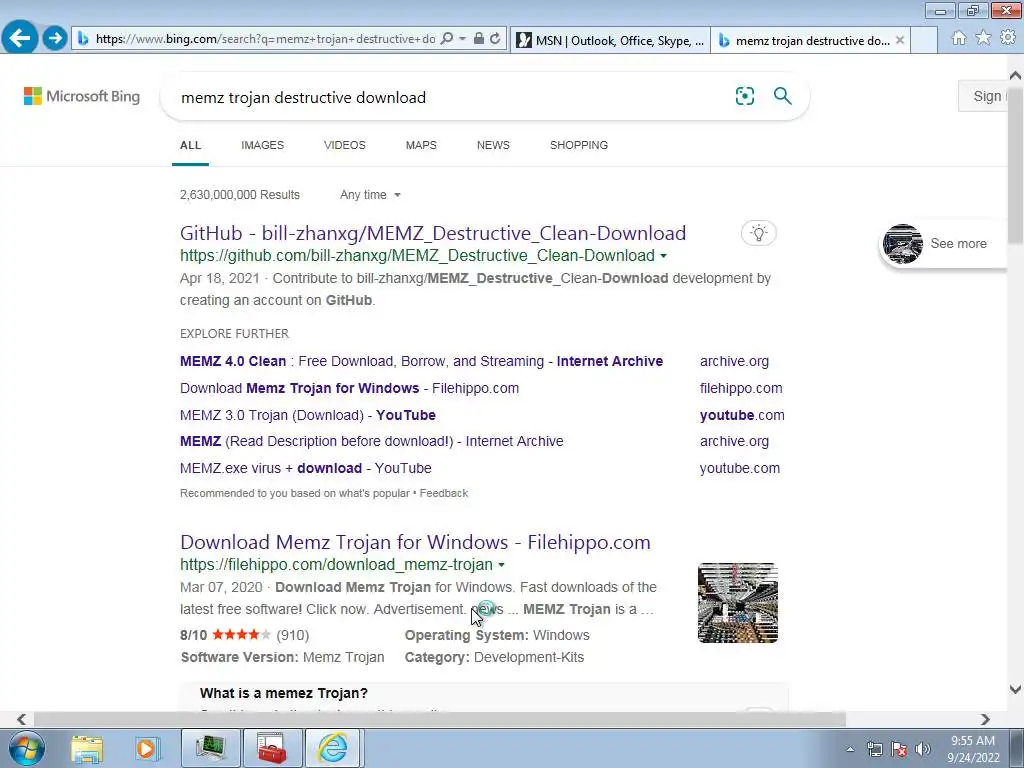Click the network status tray icon
The image size is (1024, 768).
click(x=874, y=749)
